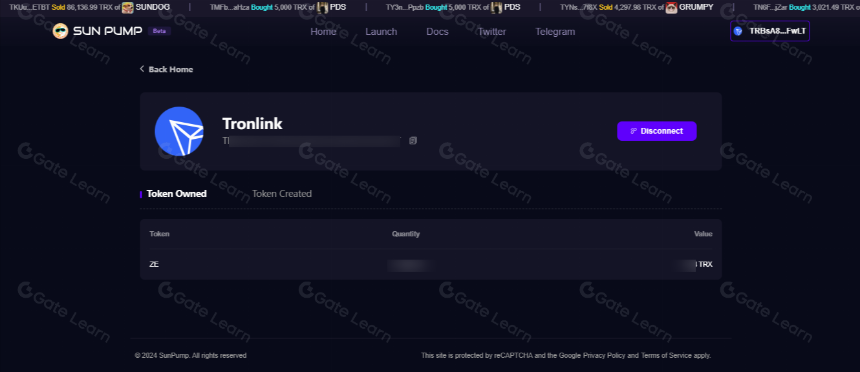Click the back chevron beside Back Home
860x372 pixels.
coord(142,69)
